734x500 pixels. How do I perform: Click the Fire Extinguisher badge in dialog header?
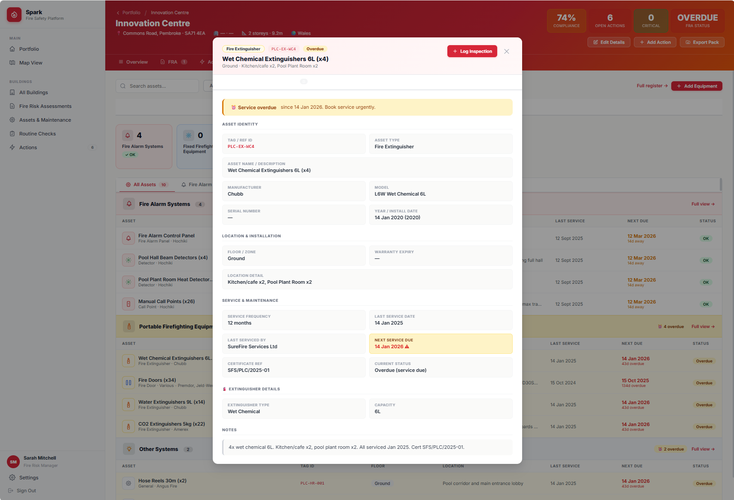(243, 49)
